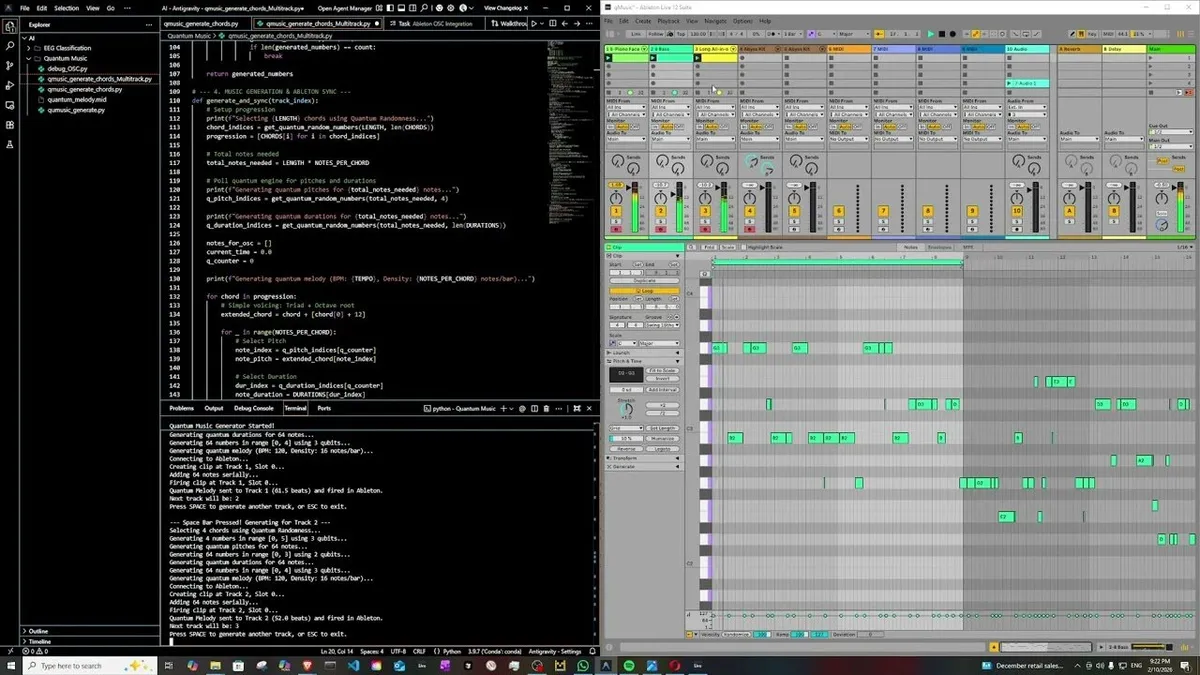Viewport: 1200px width, 675px height.
Task: Click the Humanize button in clip view
Action: [661, 438]
